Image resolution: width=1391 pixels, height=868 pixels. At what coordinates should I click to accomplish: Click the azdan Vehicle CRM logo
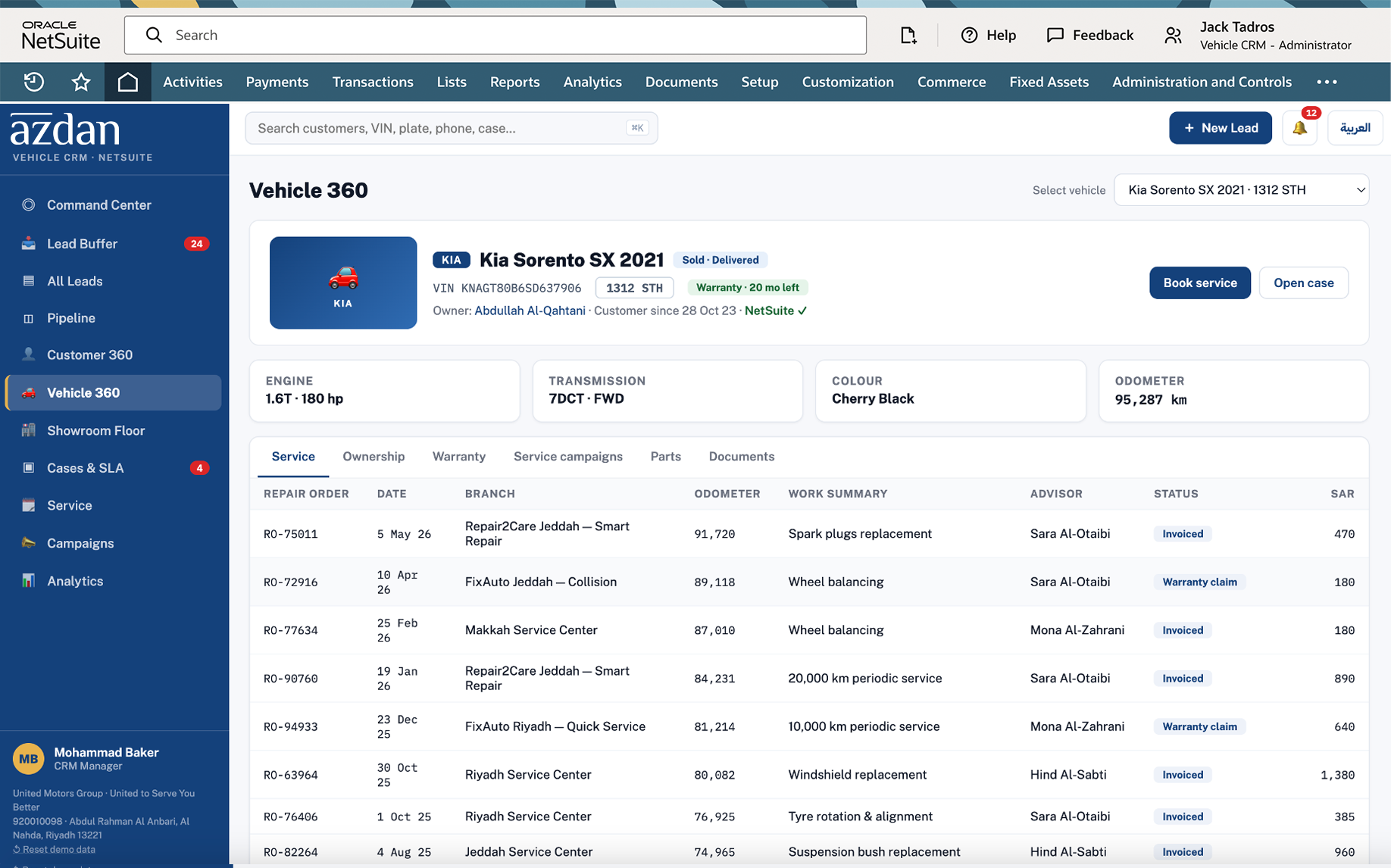pos(82,137)
